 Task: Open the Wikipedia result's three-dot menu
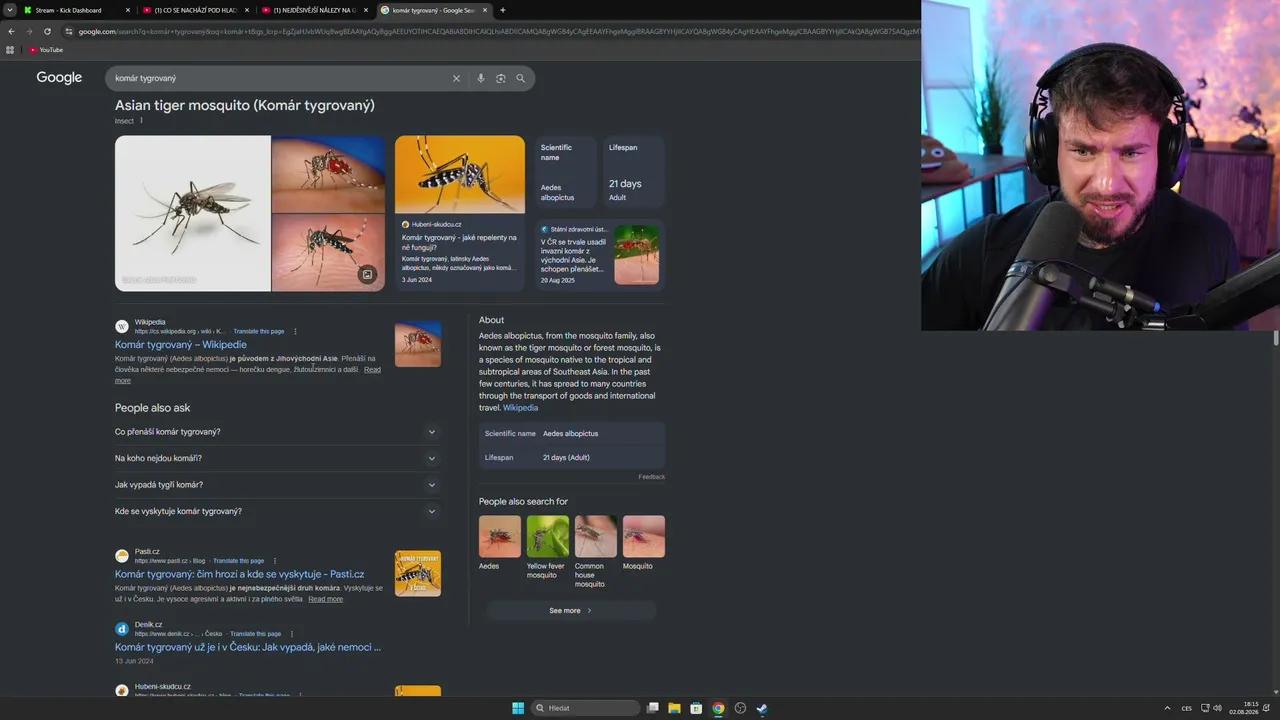(x=295, y=331)
